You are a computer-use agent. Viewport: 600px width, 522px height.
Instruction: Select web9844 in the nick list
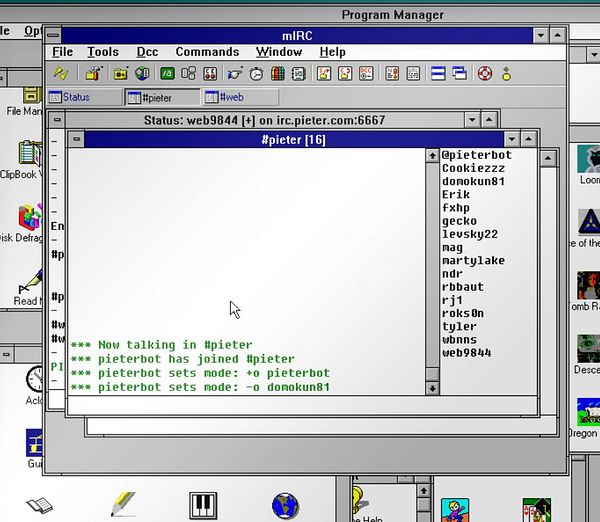(466, 353)
